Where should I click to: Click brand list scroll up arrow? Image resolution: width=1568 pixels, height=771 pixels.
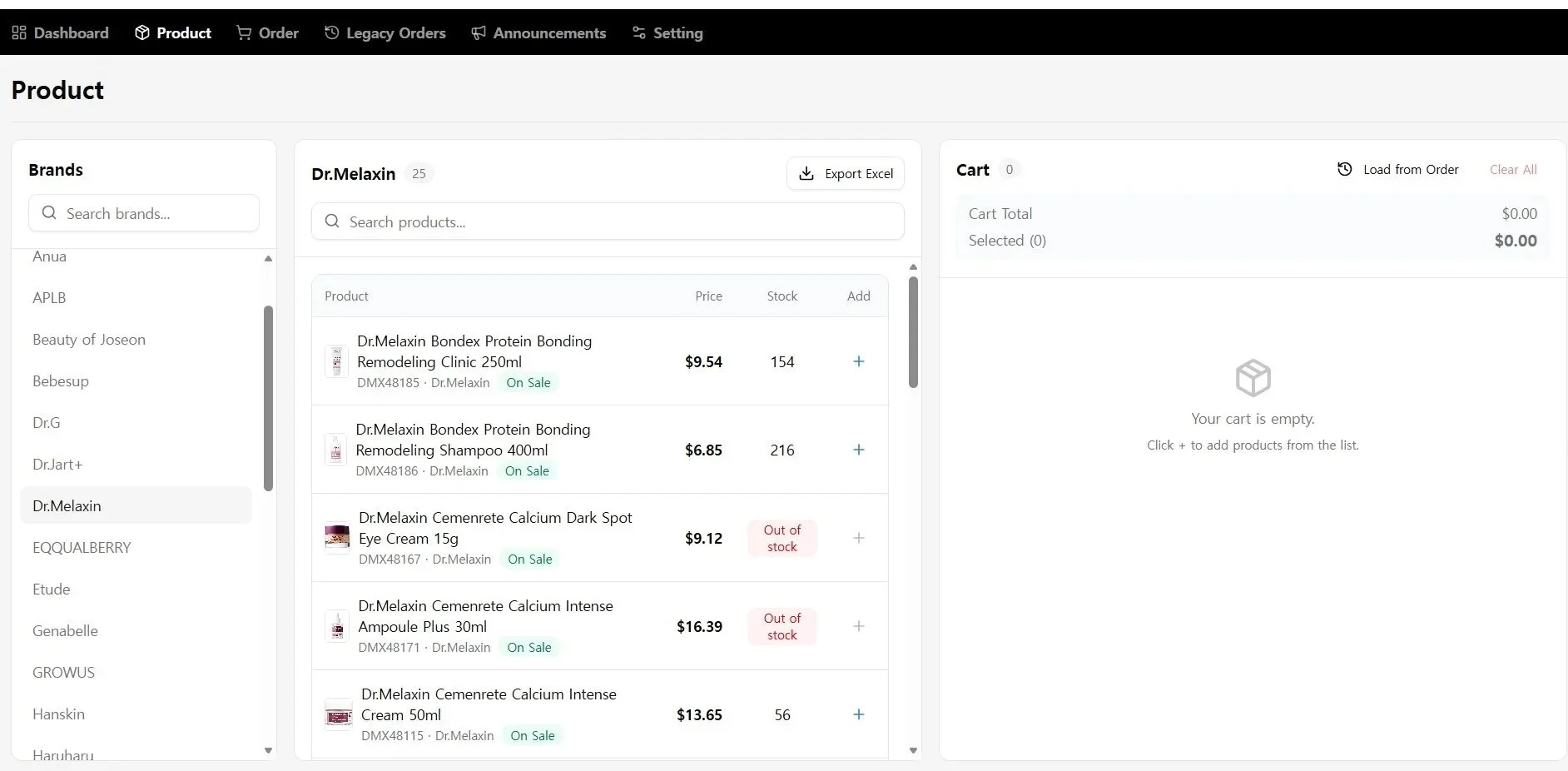(268, 258)
